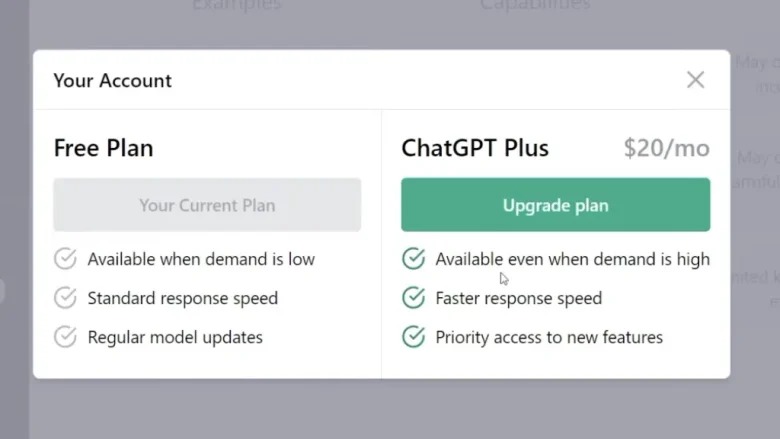The height and width of the screenshot is (439, 780).
Task: Select the Available even when demand is high text
Action: click(x=572, y=259)
